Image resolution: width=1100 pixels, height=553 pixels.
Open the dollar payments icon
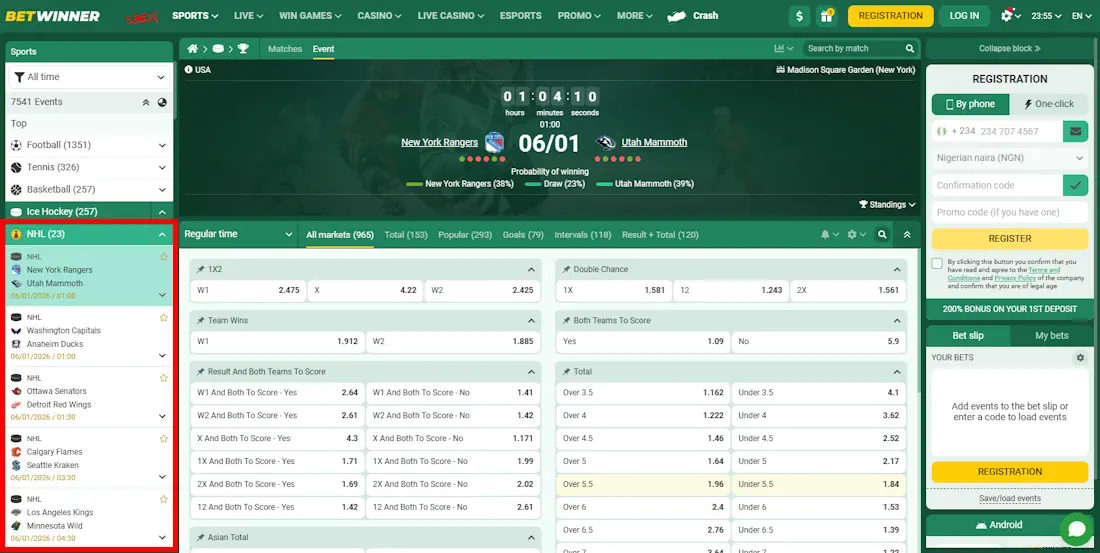click(x=799, y=15)
